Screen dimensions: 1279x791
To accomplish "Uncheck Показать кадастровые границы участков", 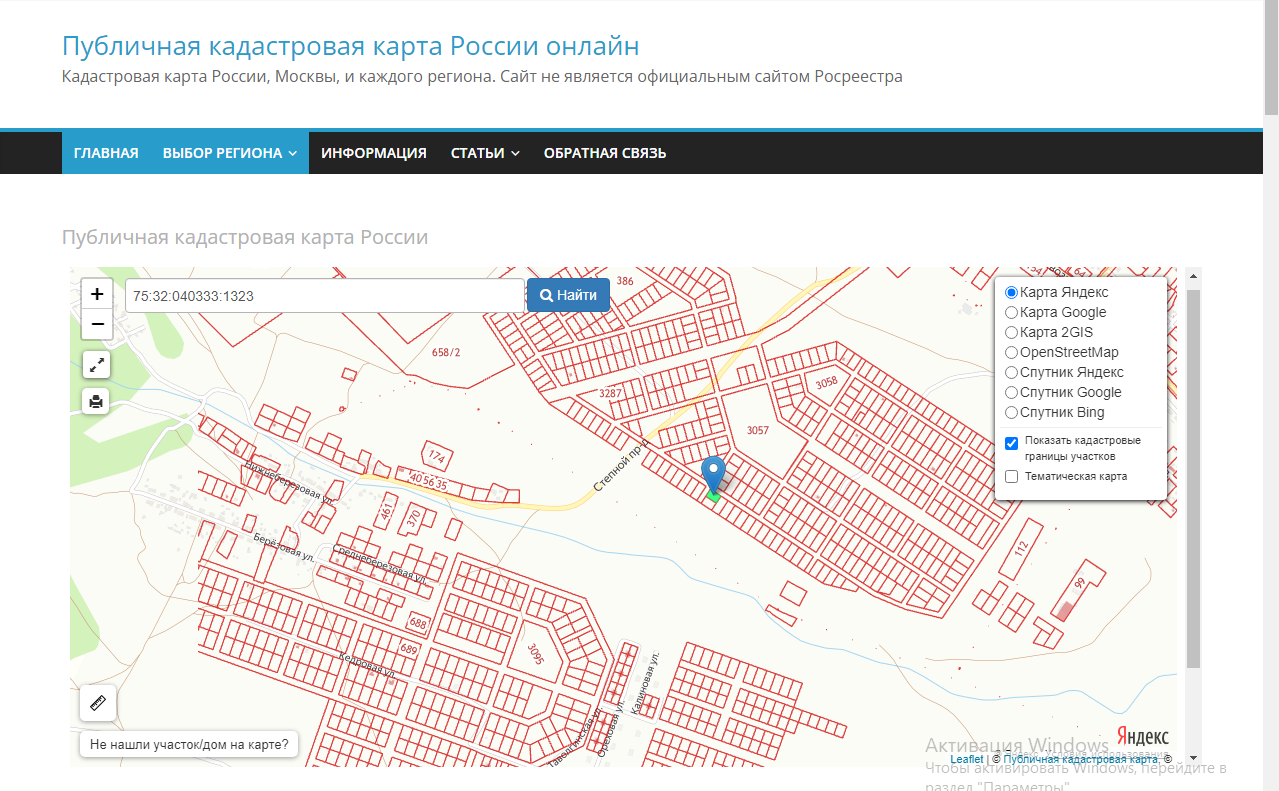I will point(1011,443).
